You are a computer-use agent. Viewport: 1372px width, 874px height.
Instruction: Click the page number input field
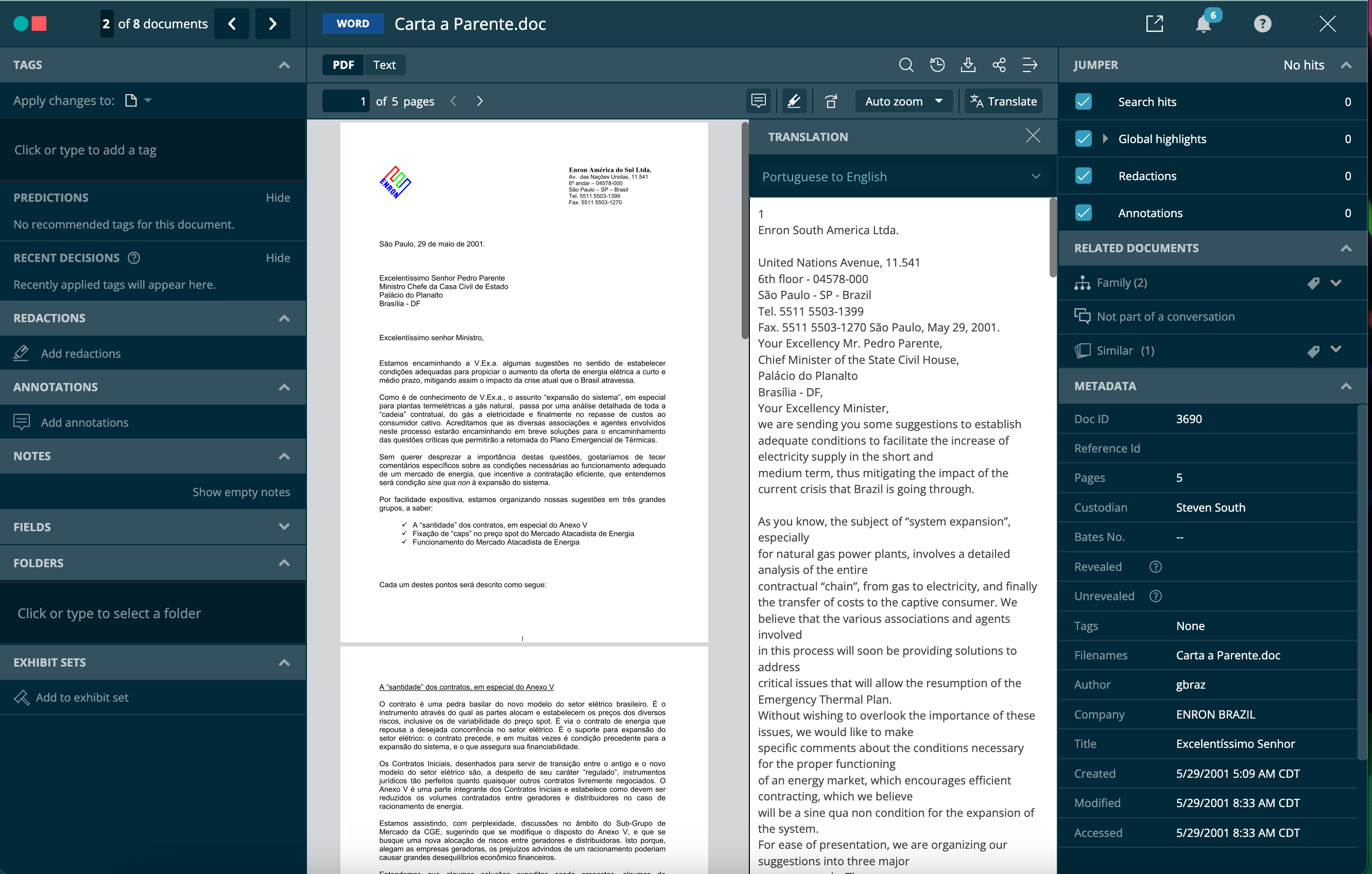[346, 101]
